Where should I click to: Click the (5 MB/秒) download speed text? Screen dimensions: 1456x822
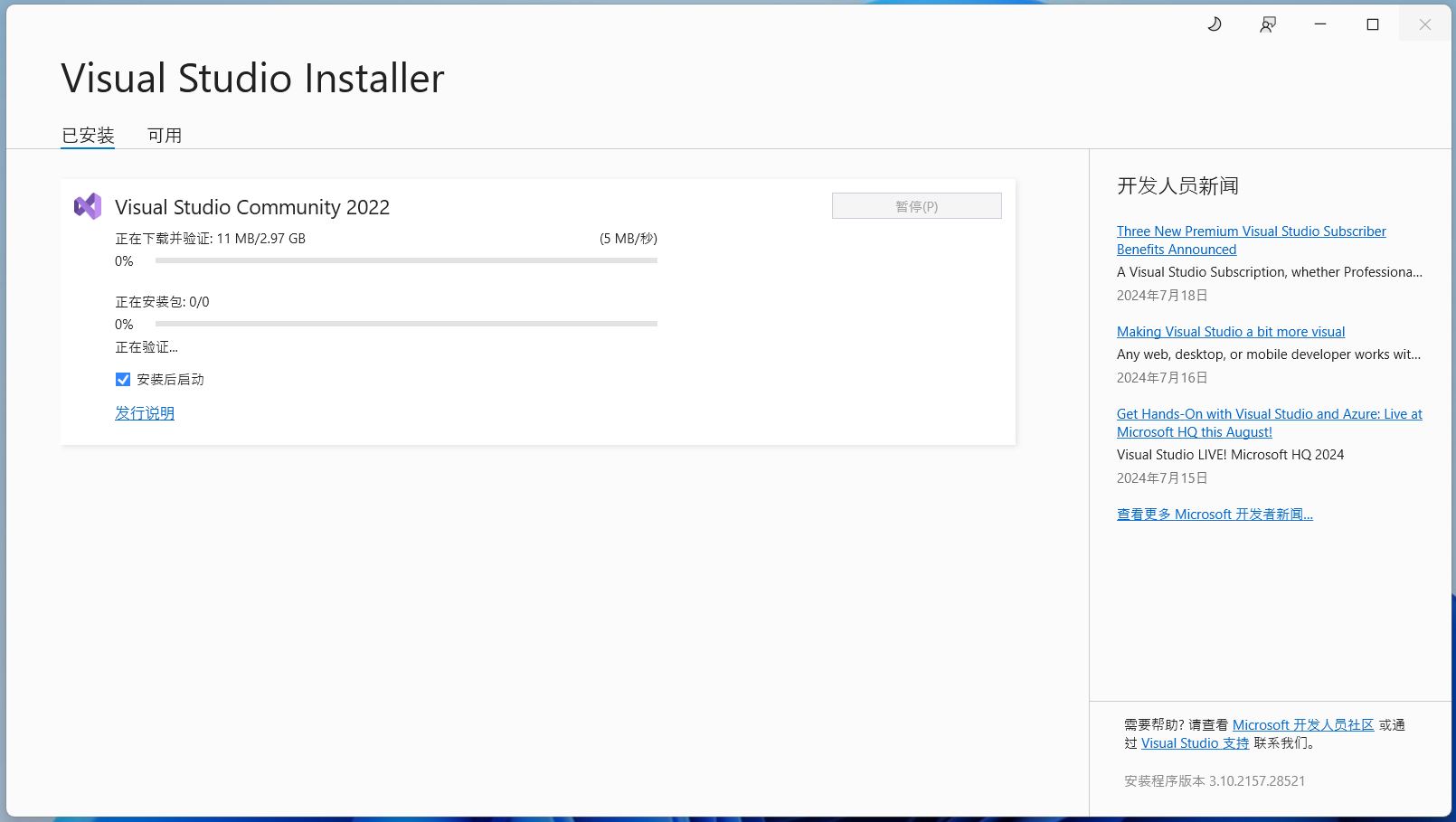point(629,239)
